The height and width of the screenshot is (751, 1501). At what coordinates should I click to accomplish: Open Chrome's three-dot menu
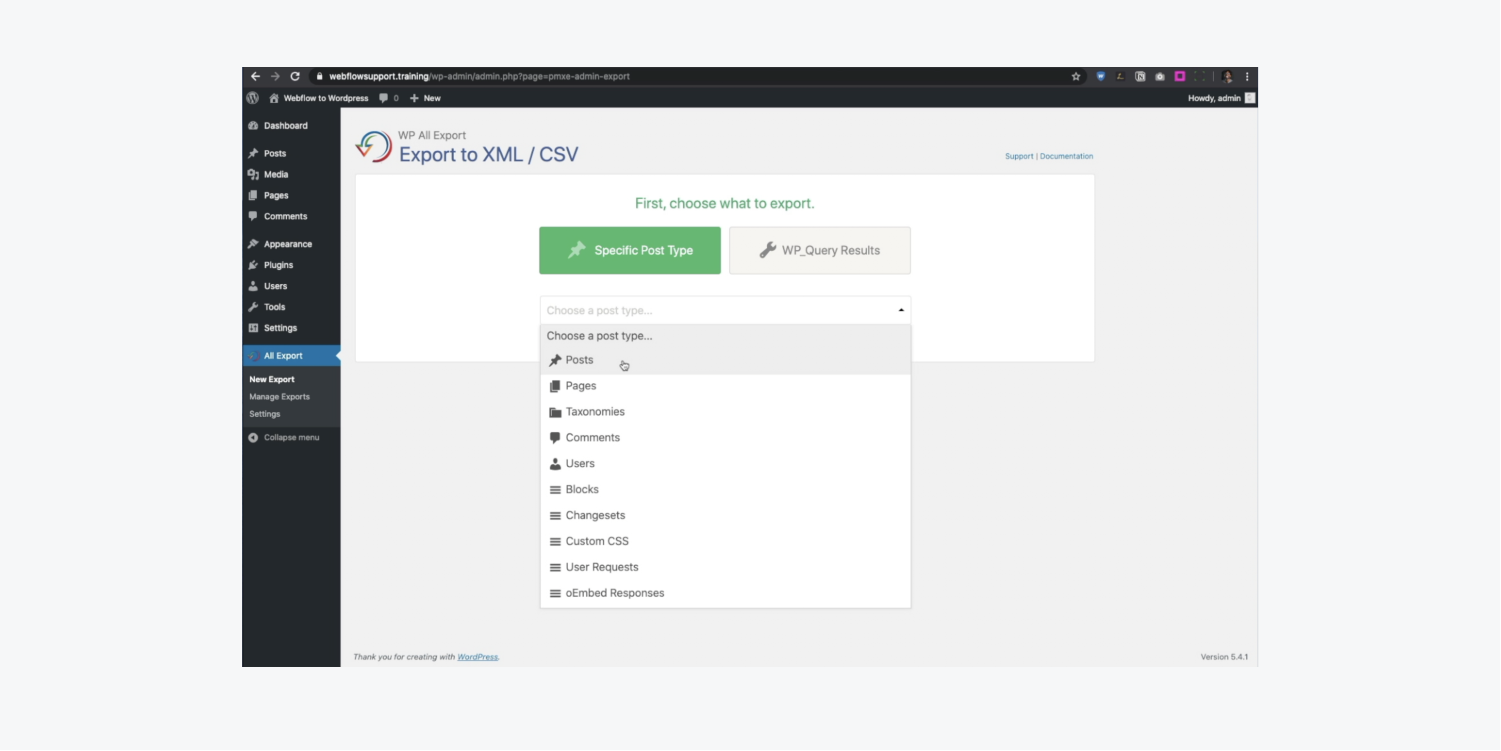1247,76
